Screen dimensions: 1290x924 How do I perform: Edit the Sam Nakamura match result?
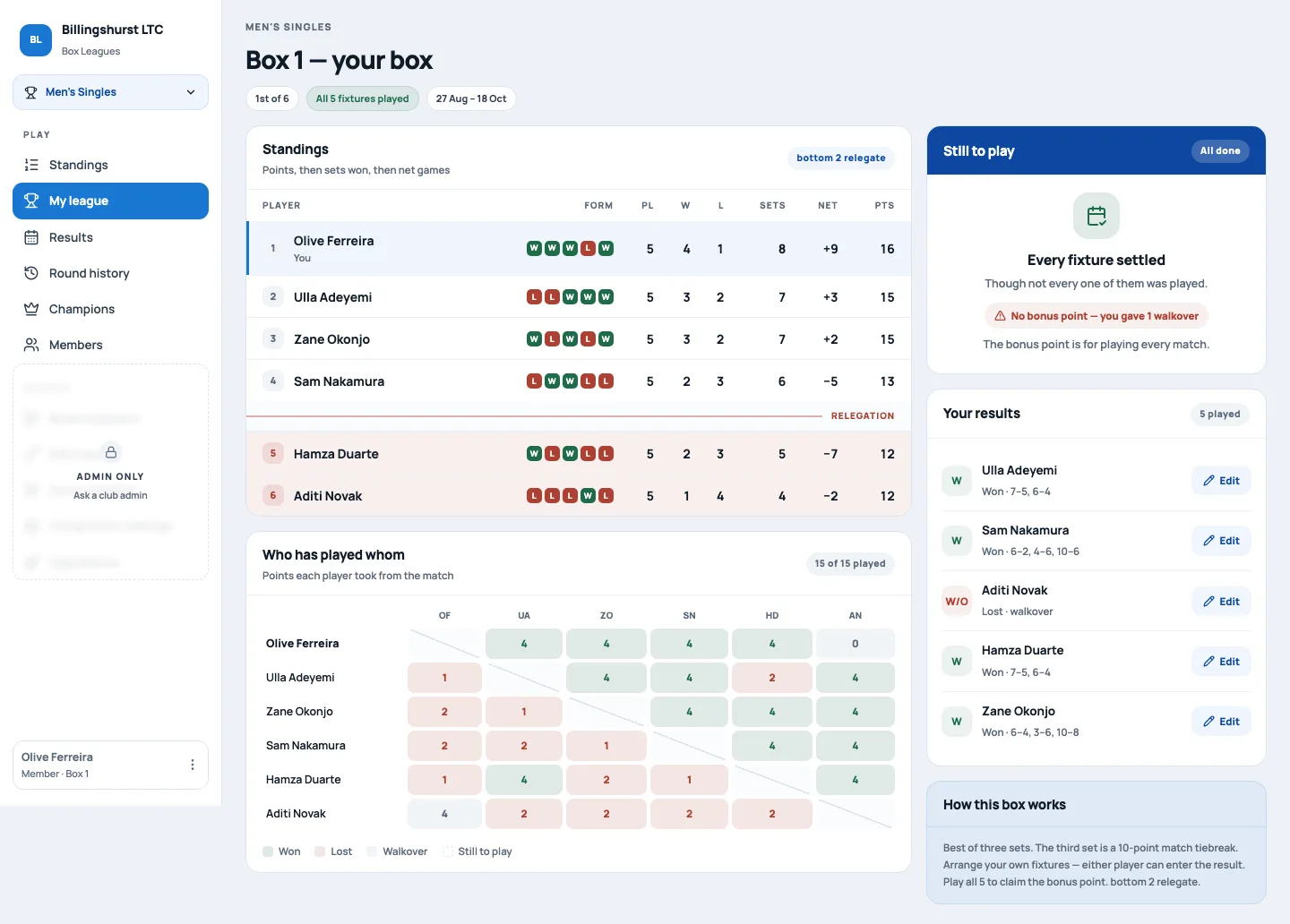tap(1221, 541)
